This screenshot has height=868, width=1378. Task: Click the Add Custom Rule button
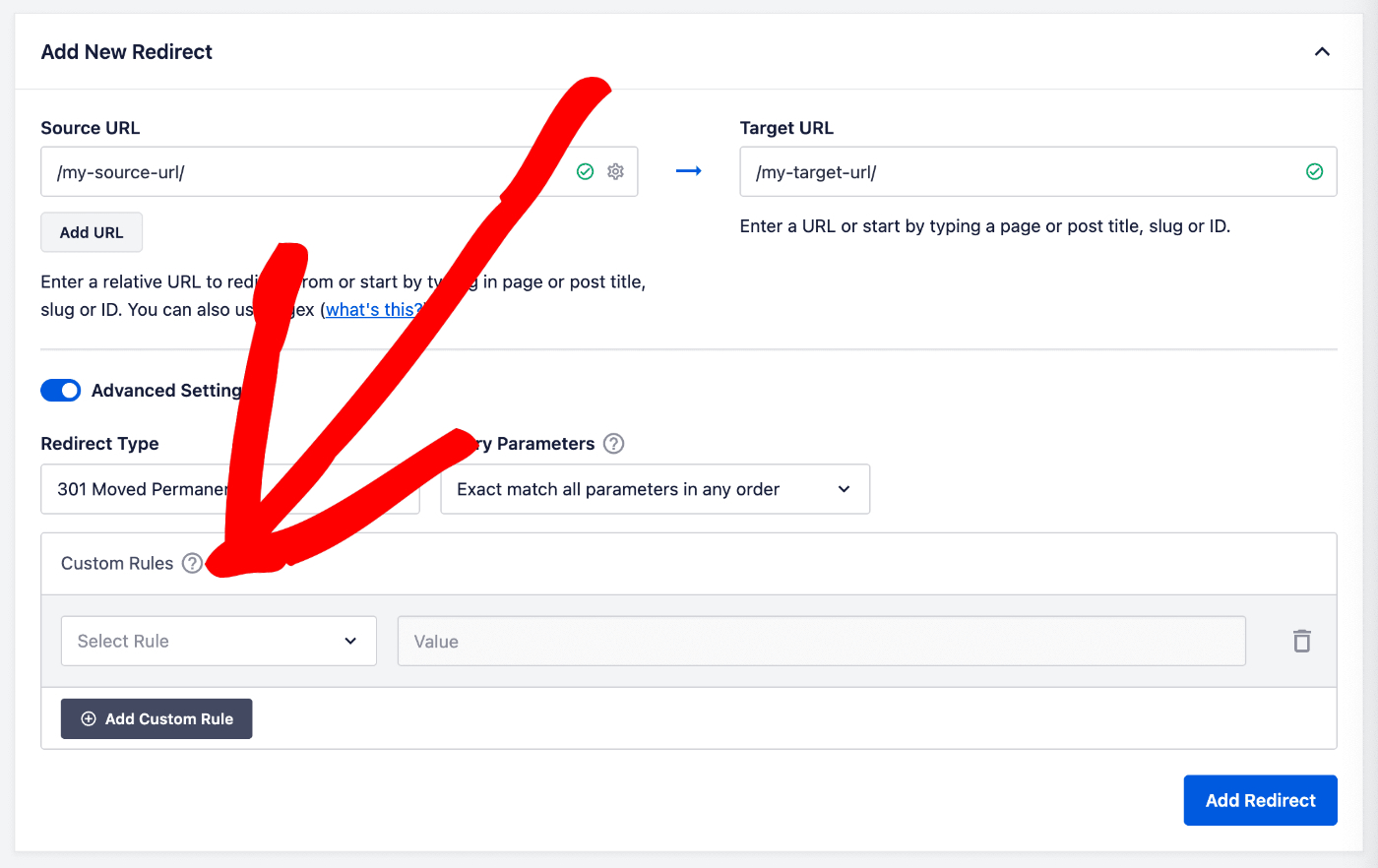coord(156,718)
